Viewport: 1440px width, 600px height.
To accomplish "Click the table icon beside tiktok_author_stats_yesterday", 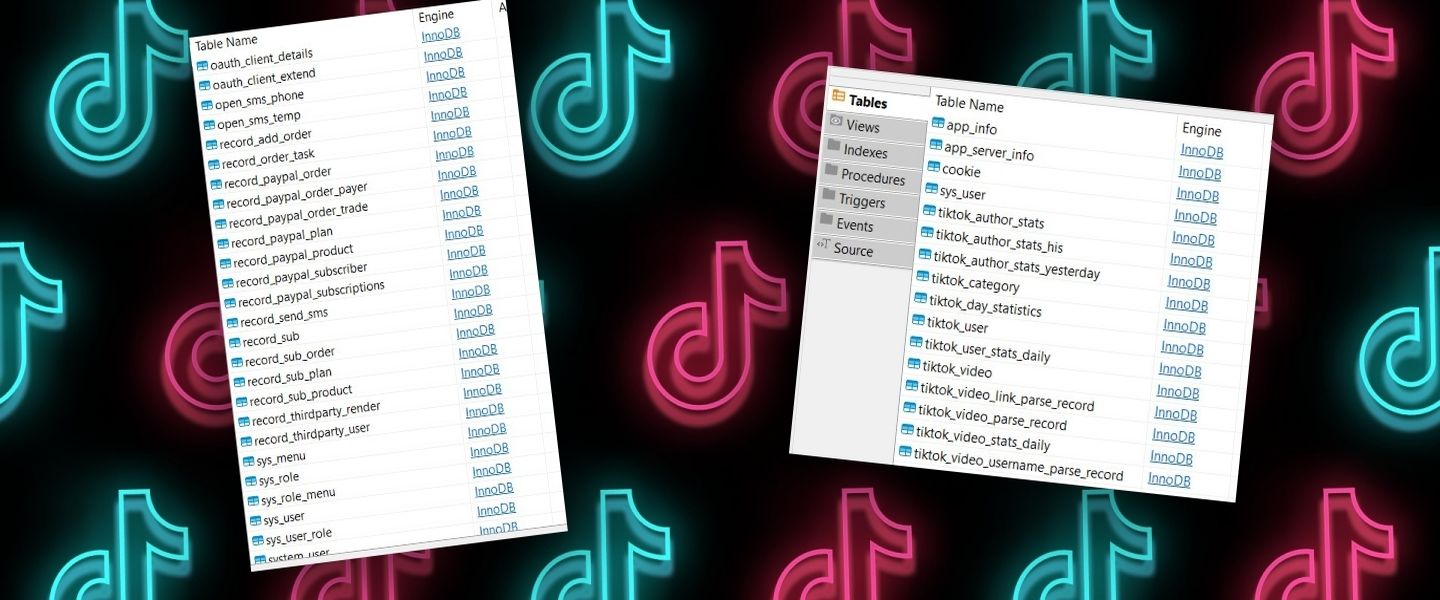I will (x=925, y=255).
